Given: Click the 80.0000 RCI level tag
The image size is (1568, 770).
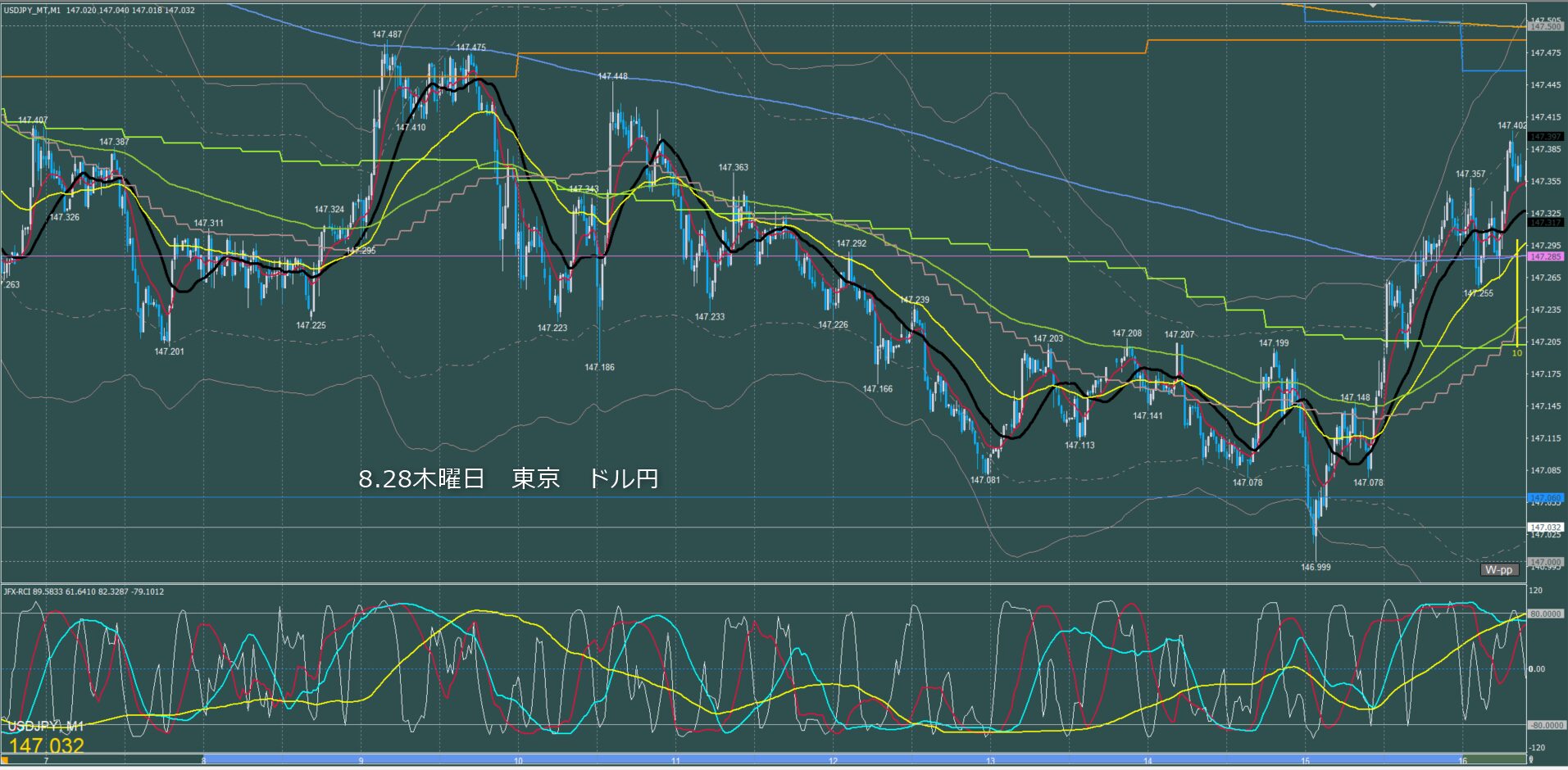Looking at the screenshot, I should (1545, 614).
